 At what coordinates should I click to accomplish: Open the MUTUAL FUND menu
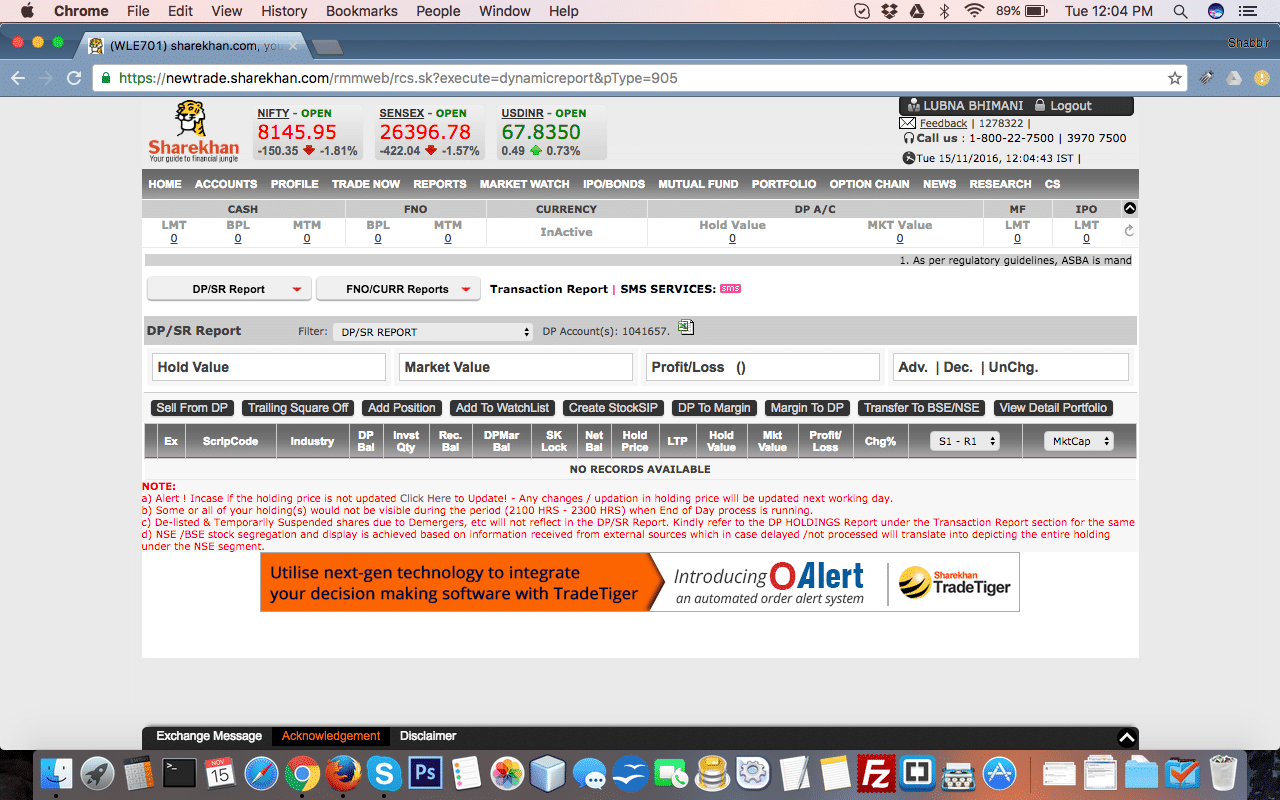(698, 184)
